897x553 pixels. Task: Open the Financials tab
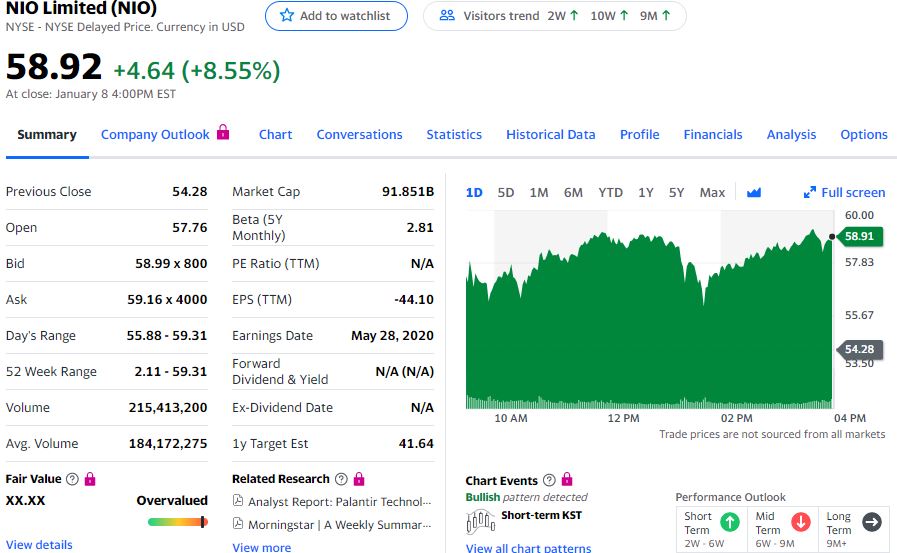713,134
